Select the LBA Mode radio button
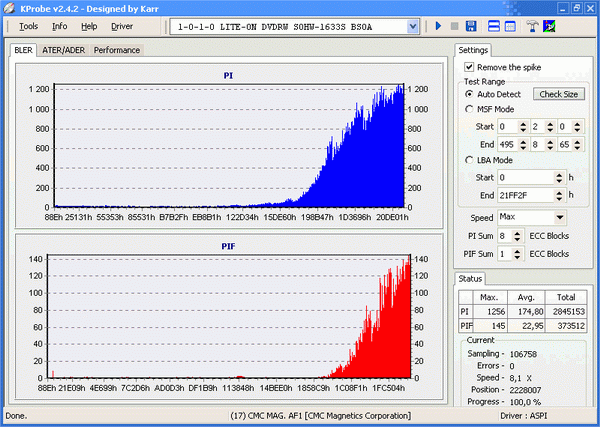600x427 pixels. pyautogui.click(x=469, y=160)
